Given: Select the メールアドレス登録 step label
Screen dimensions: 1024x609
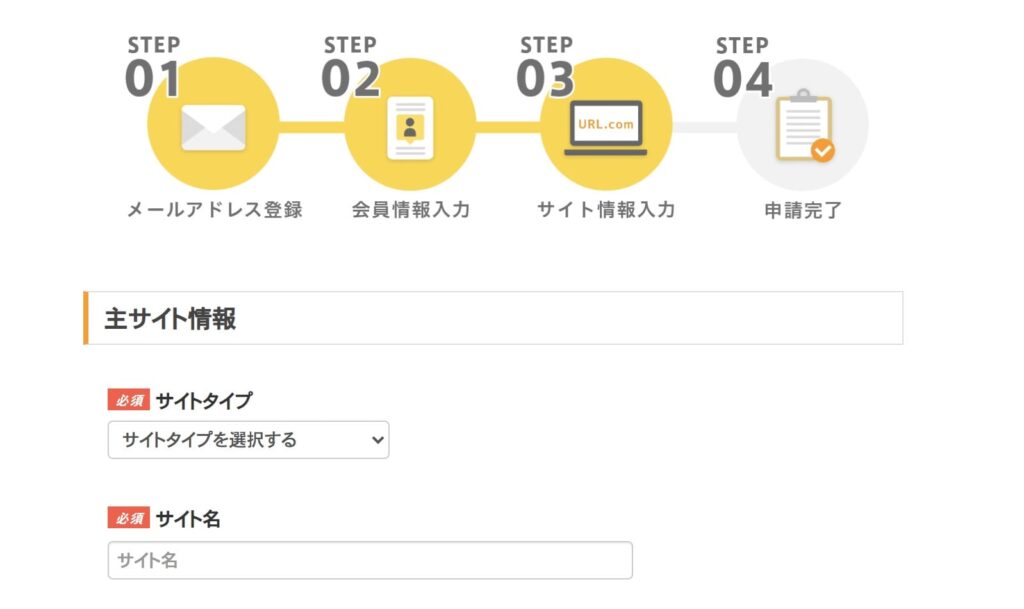Looking at the screenshot, I should (x=214, y=210).
